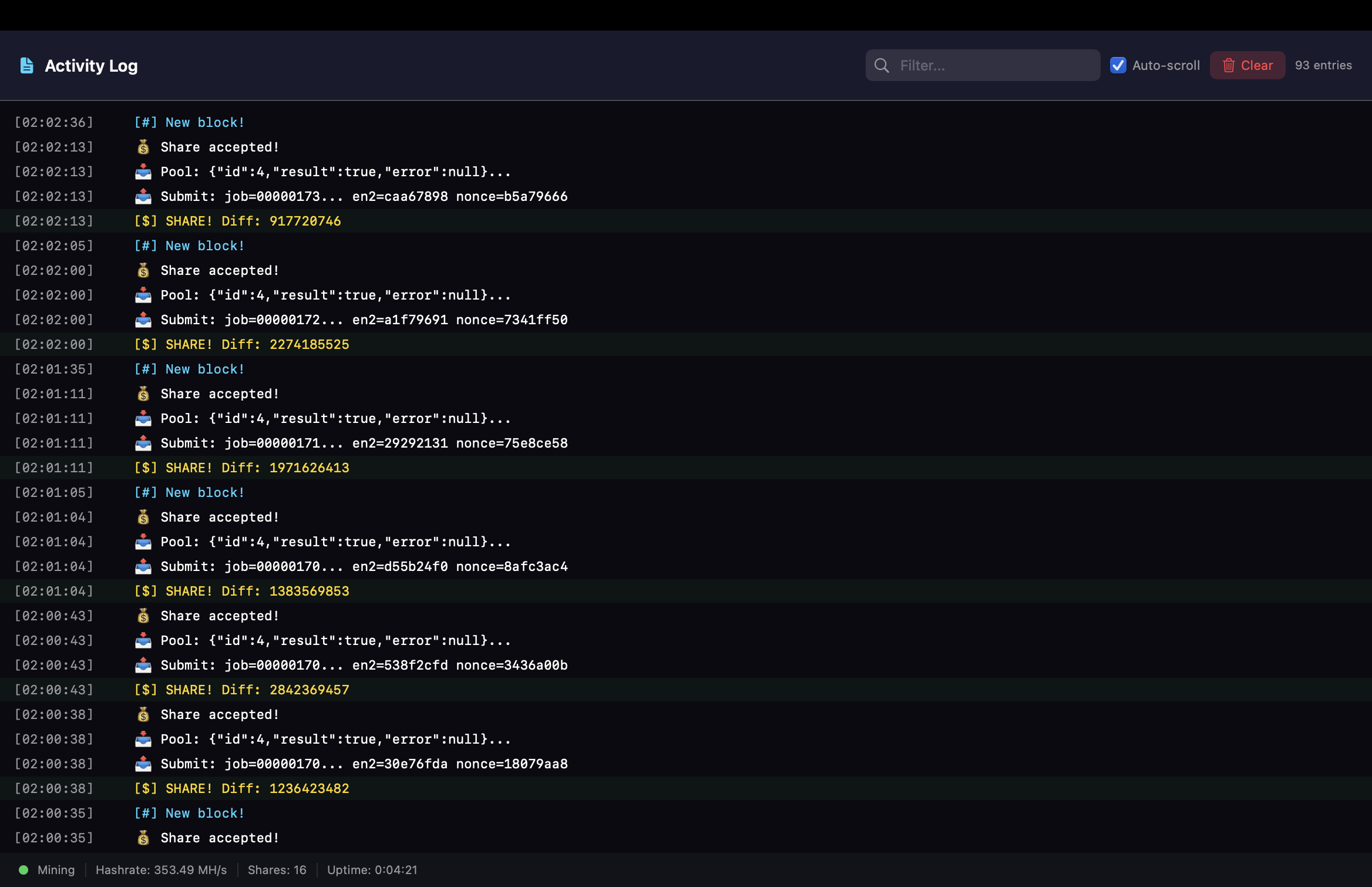Click the Activity Log document icon
The height and width of the screenshot is (887, 1372).
[26, 65]
